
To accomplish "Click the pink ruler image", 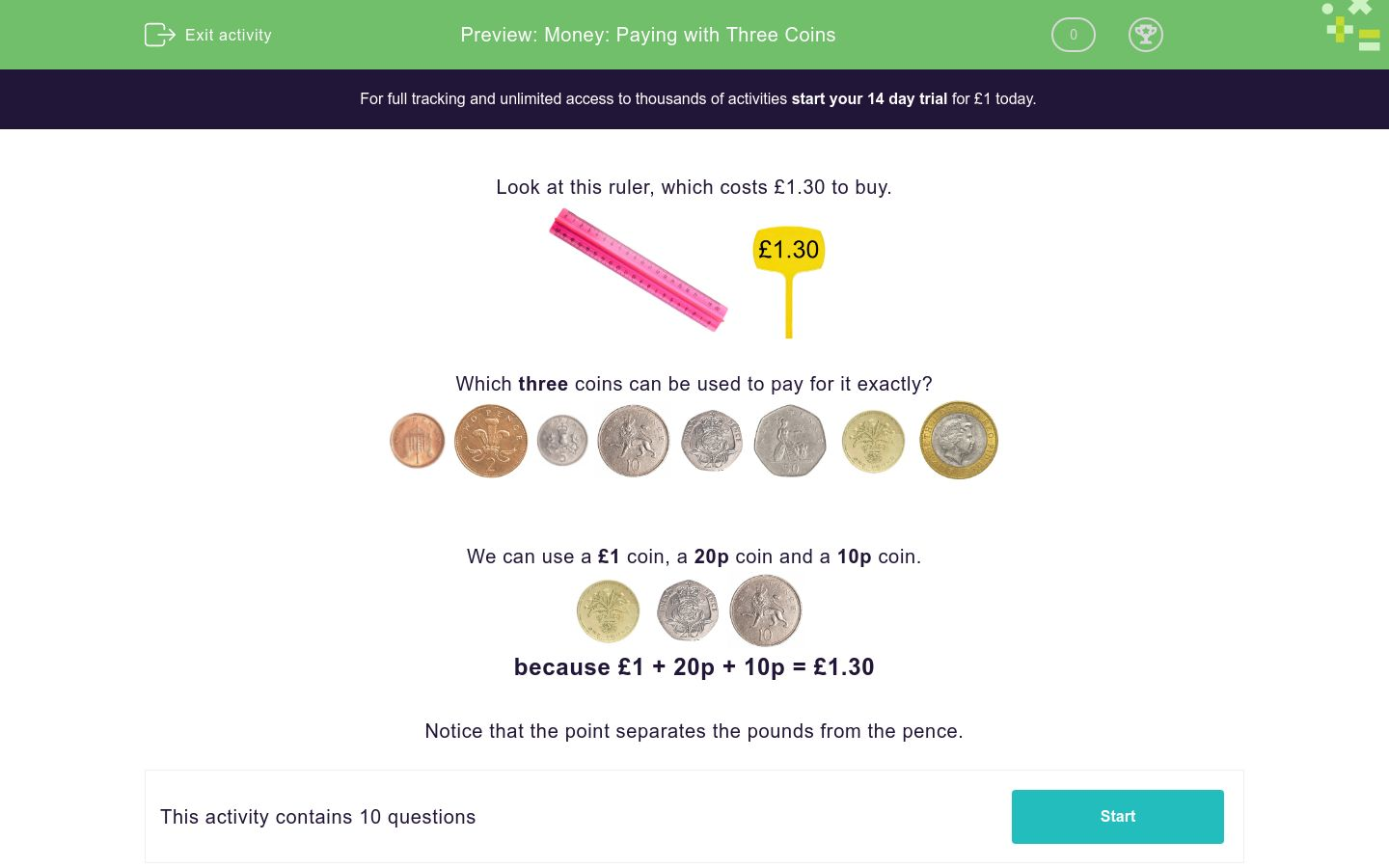I will [x=639, y=271].
